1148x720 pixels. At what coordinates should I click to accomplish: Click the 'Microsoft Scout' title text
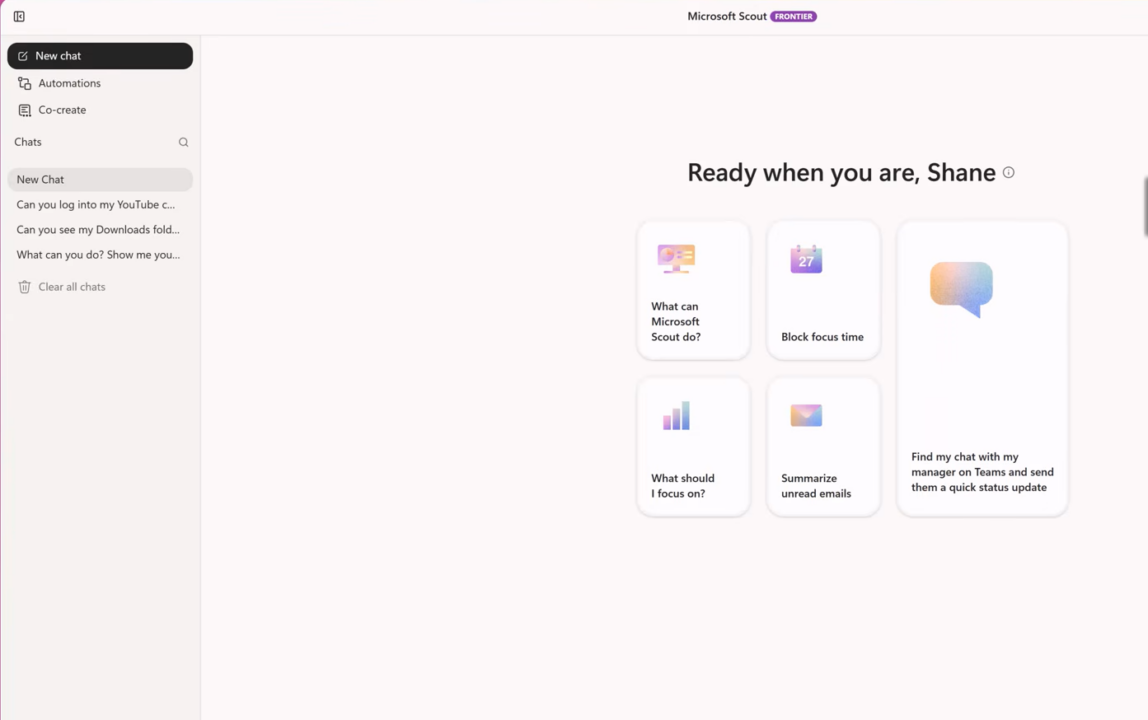(x=726, y=16)
